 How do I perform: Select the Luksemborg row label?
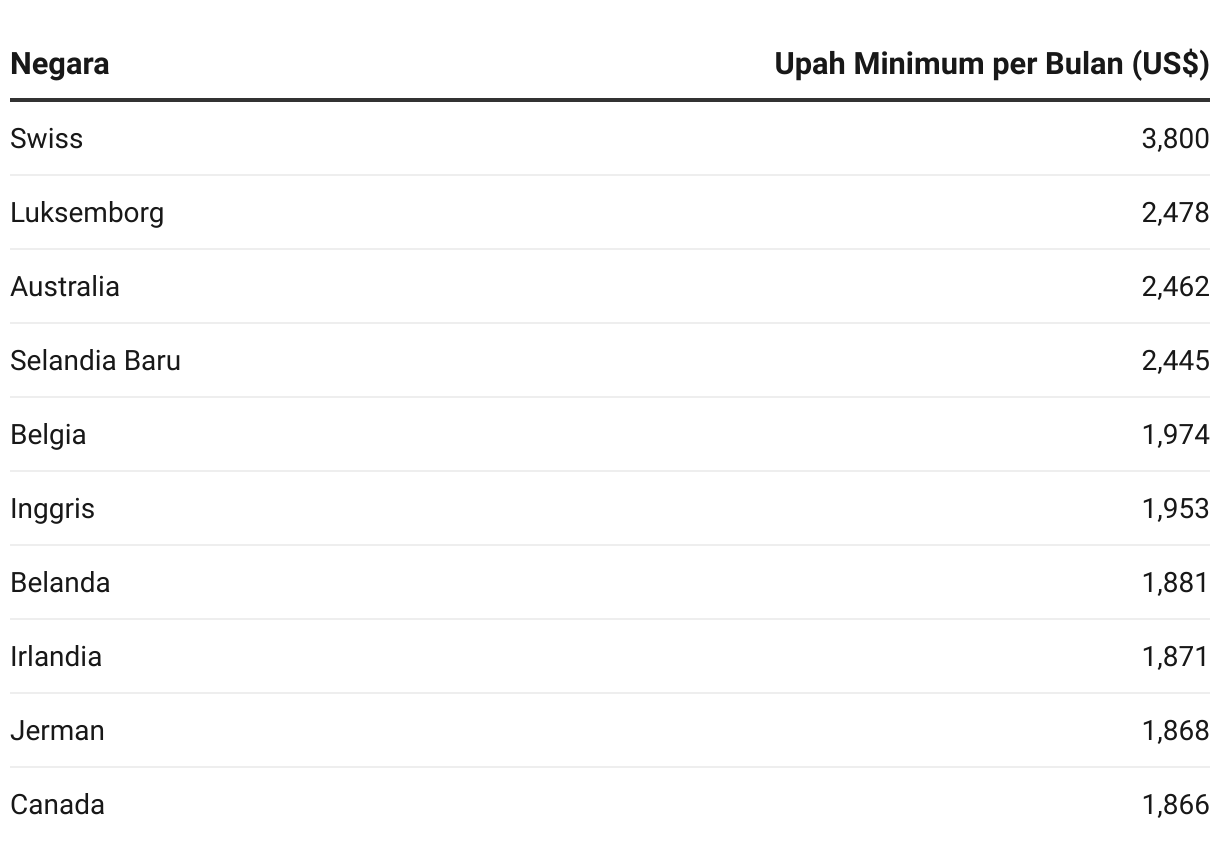click(x=87, y=212)
